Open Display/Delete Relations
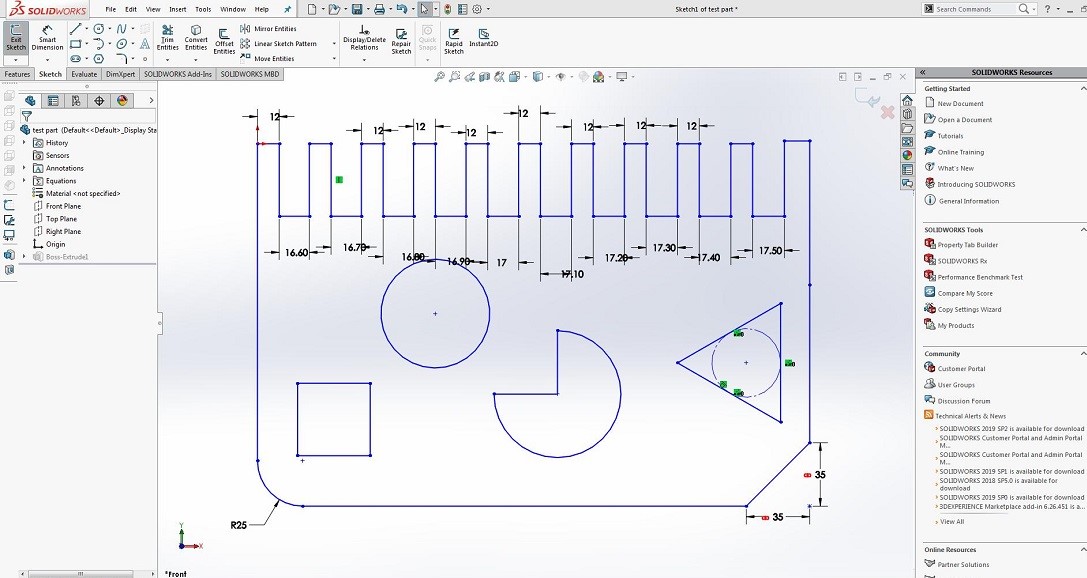The height and width of the screenshot is (578, 1087). coord(364,38)
